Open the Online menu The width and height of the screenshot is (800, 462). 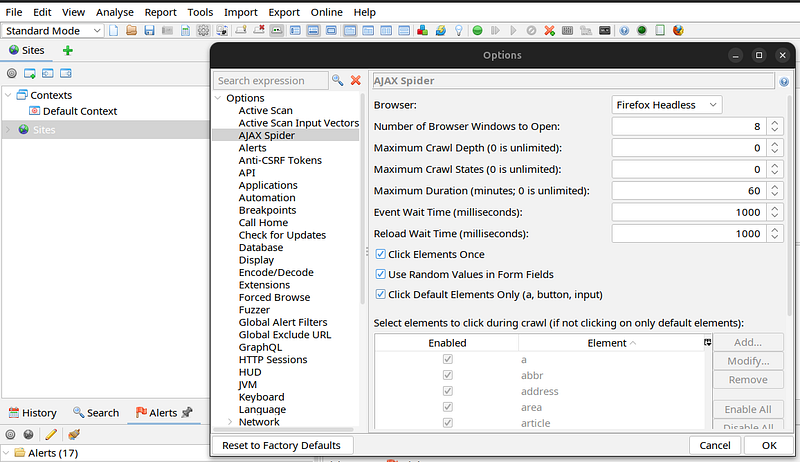pos(327,12)
